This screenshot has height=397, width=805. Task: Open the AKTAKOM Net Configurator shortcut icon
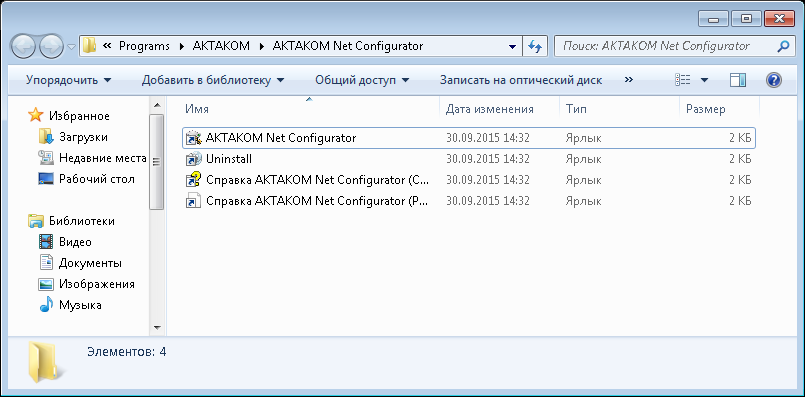point(193,138)
